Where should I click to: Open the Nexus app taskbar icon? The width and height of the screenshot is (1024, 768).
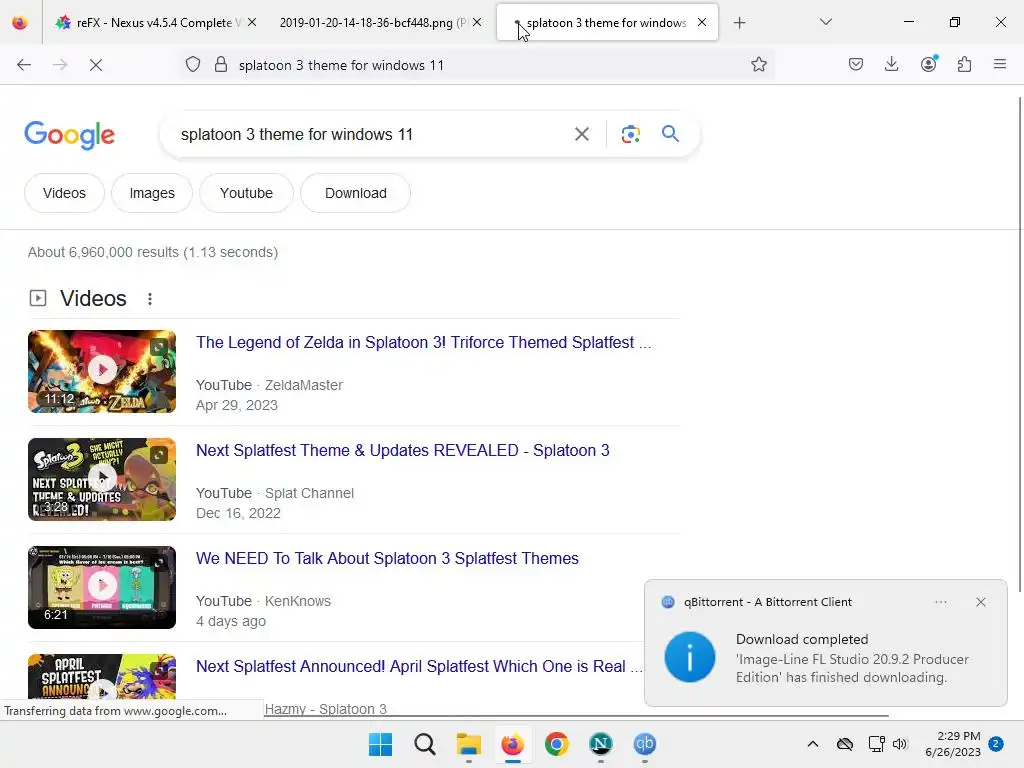click(600, 744)
